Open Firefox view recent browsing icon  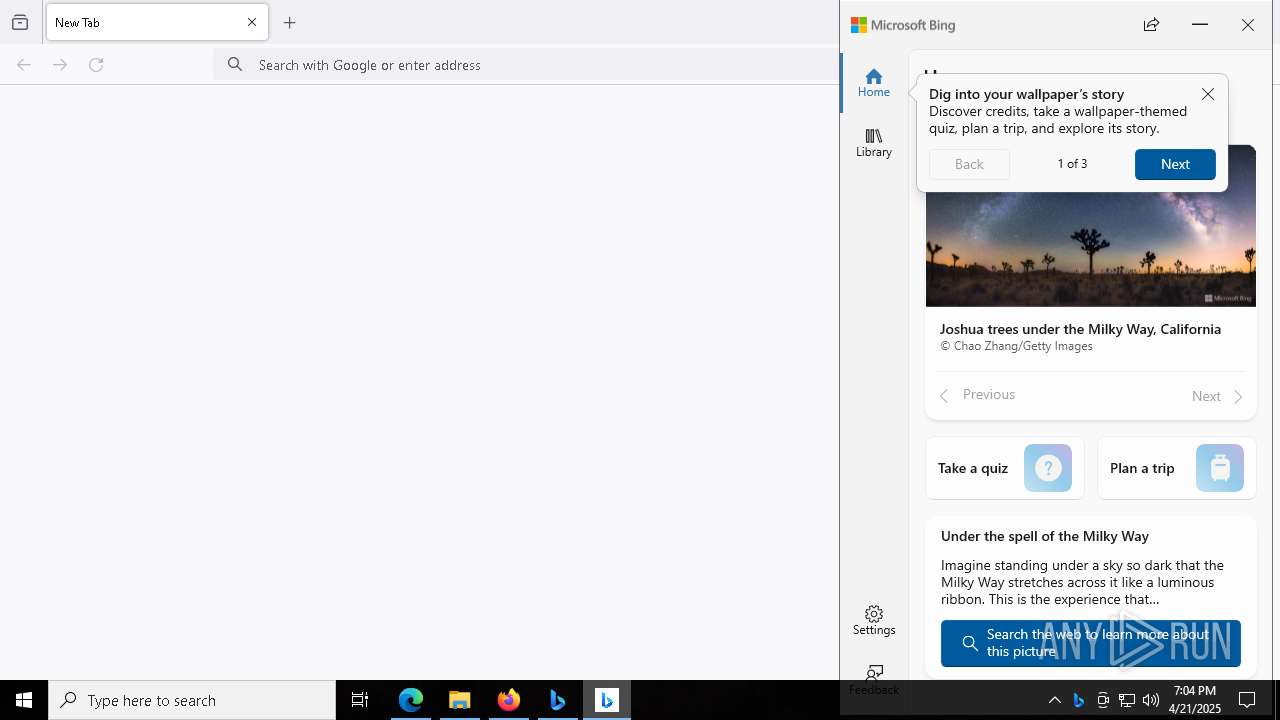coord(20,22)
